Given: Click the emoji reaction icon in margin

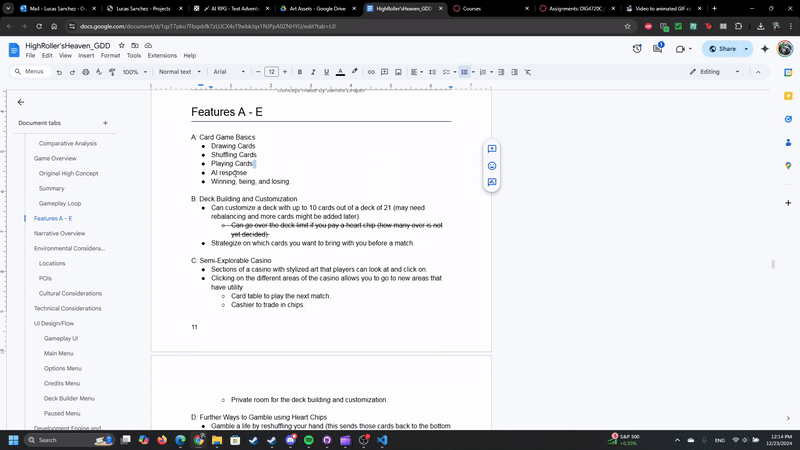Looking at the screenshot, I should click(492, 166).
